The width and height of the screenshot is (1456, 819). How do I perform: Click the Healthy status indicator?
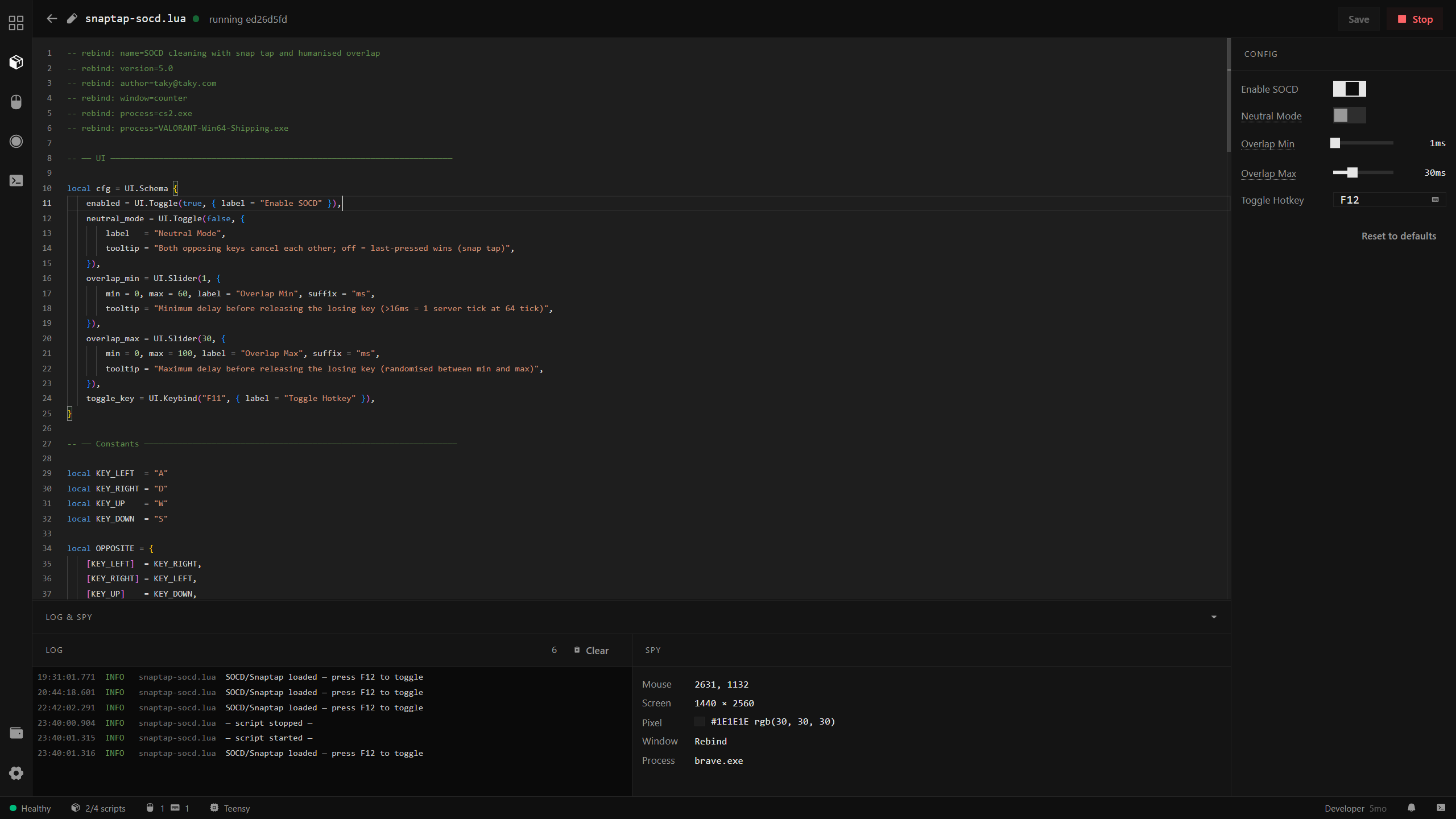click(30, 808)
